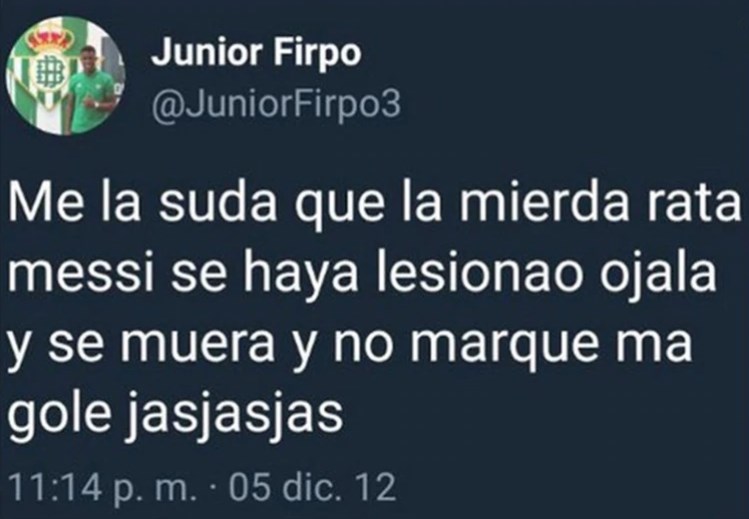Click the player in green shirt in avatar
The image size is (749, 519).
[x=91, y=88]
